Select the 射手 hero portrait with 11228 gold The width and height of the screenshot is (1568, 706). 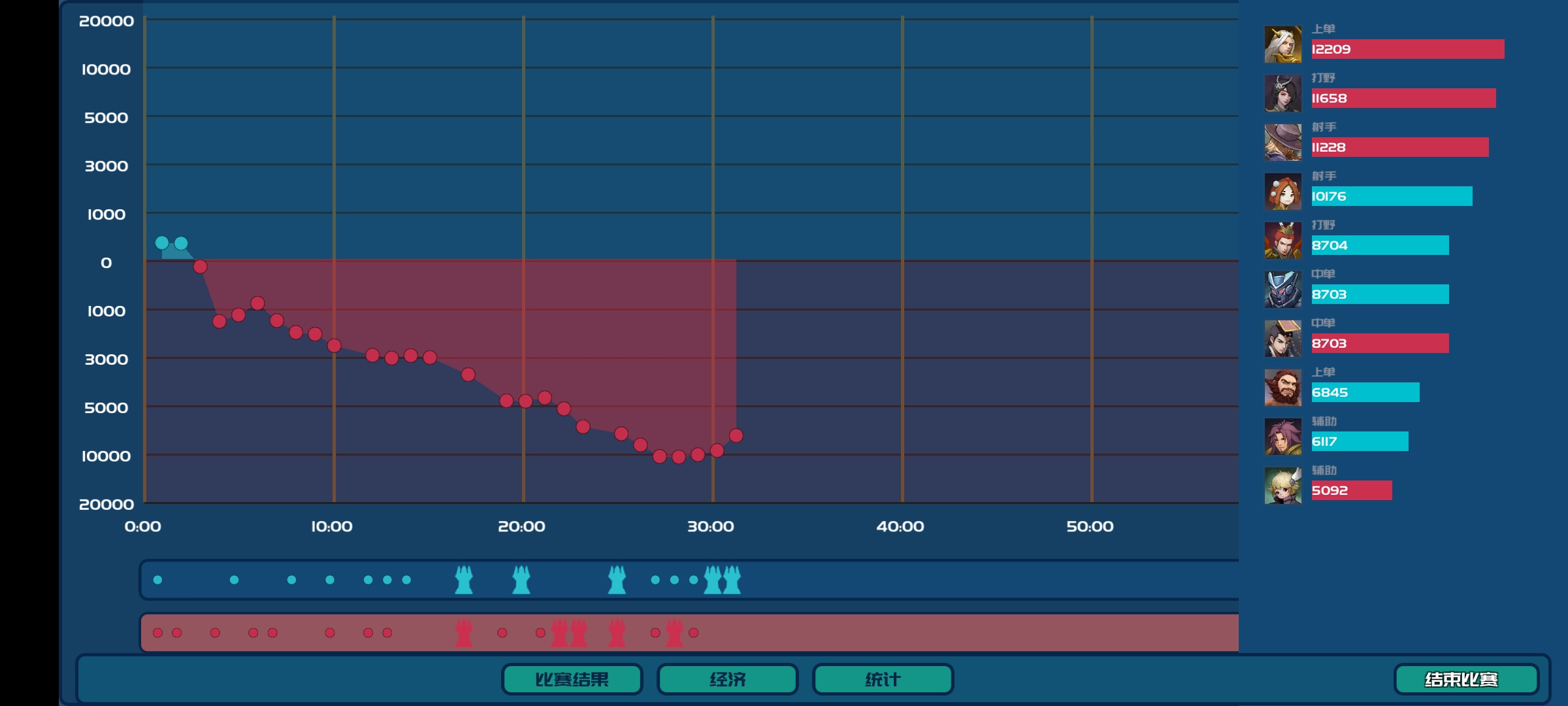pyautogui.click(x=1282, y=143)
